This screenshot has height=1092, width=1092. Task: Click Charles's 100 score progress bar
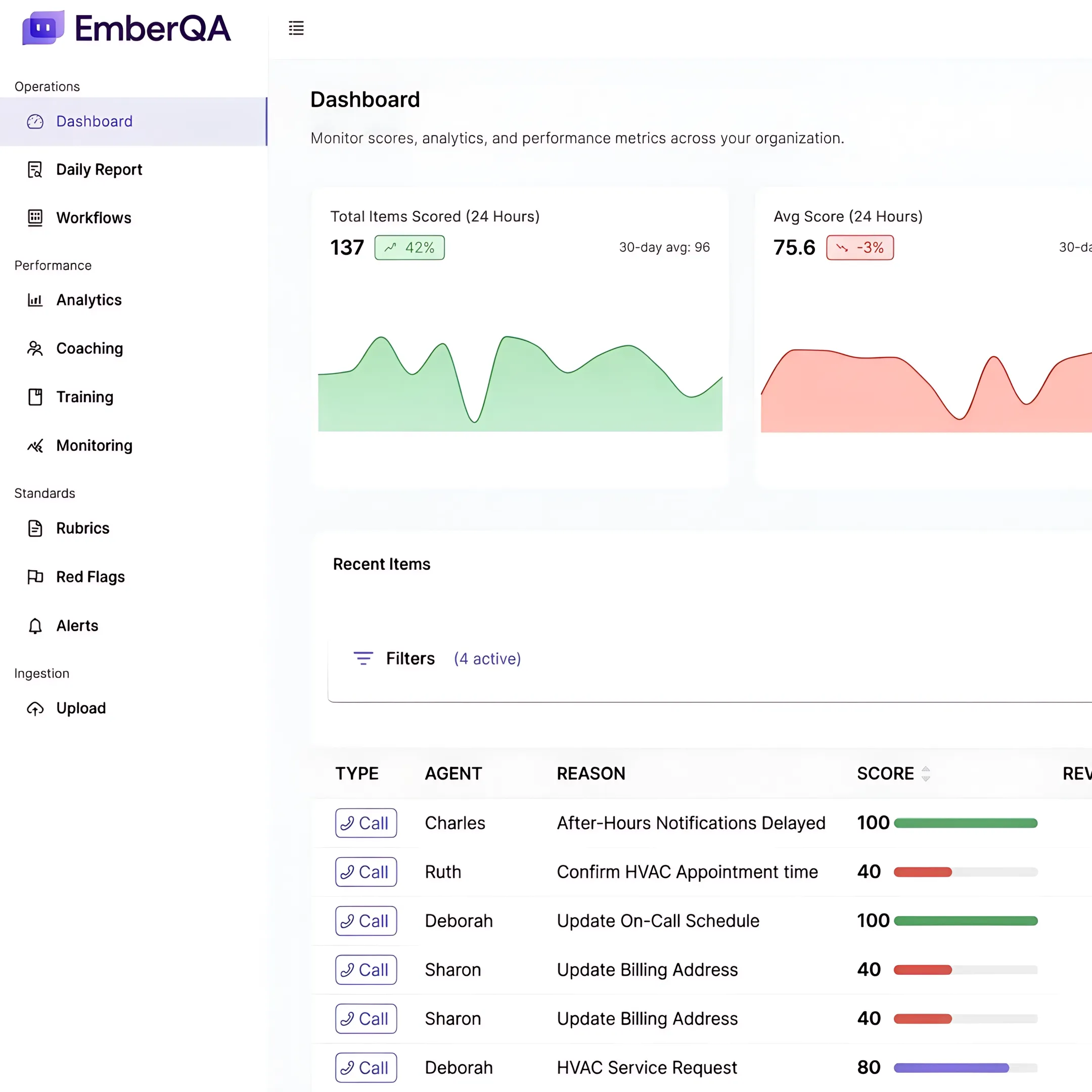(966, 823)
